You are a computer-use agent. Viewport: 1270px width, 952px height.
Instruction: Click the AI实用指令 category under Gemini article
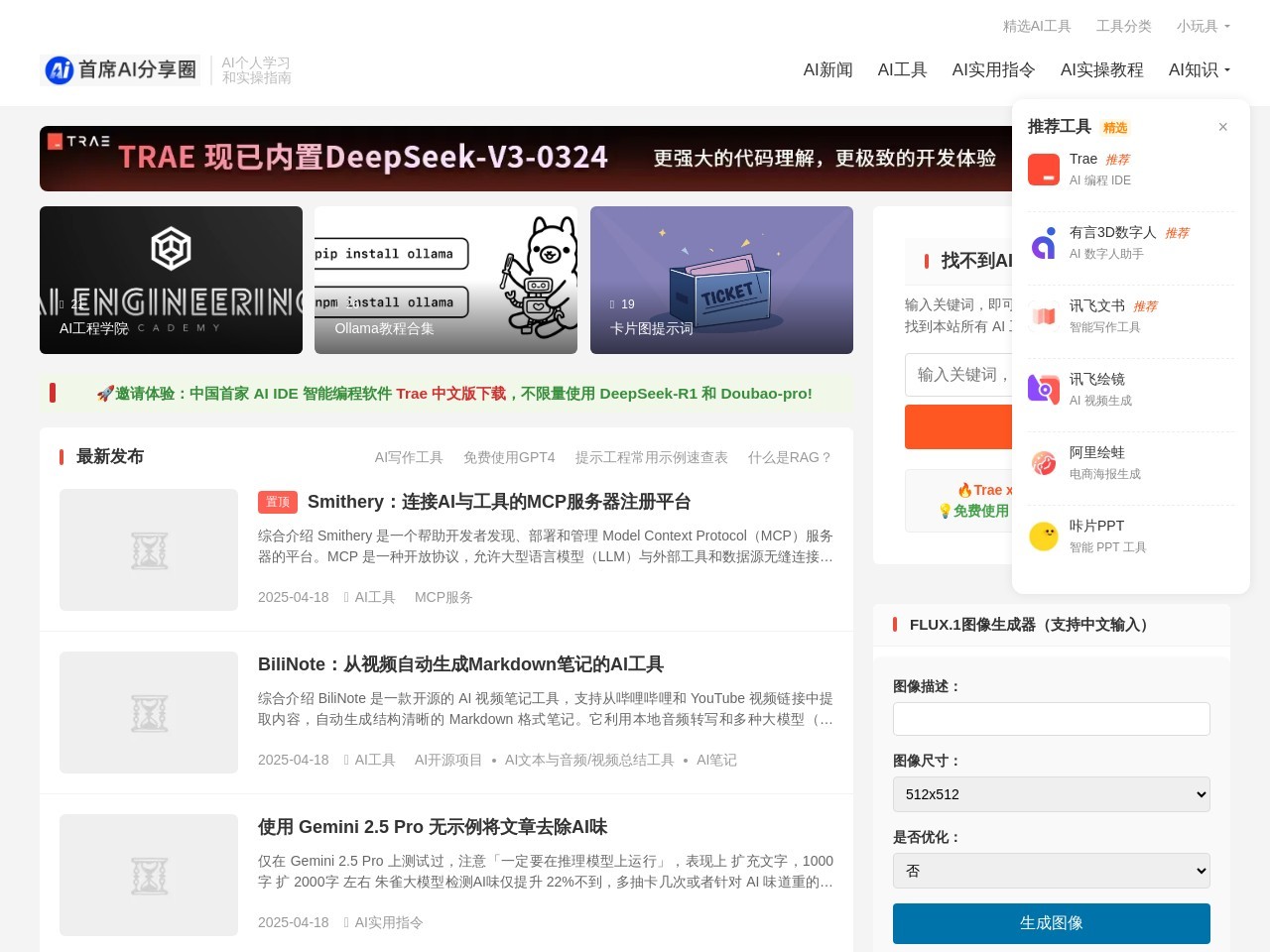389,922
